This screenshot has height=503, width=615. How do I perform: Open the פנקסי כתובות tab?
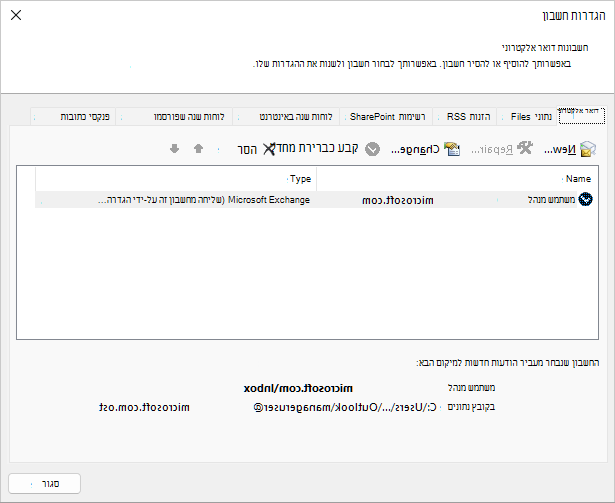(x=73, y=117)
